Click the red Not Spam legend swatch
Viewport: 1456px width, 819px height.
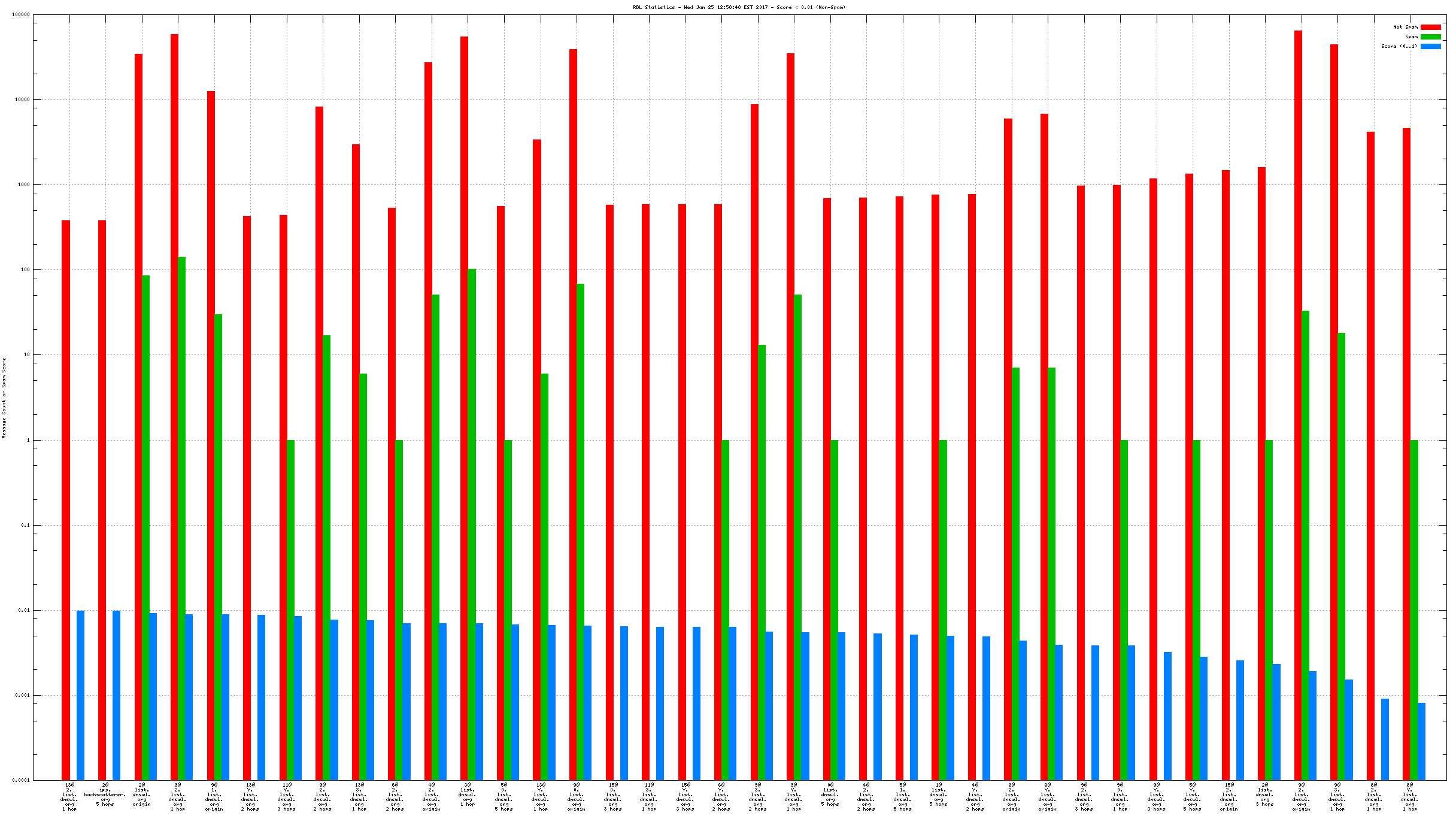[1430, 27]
